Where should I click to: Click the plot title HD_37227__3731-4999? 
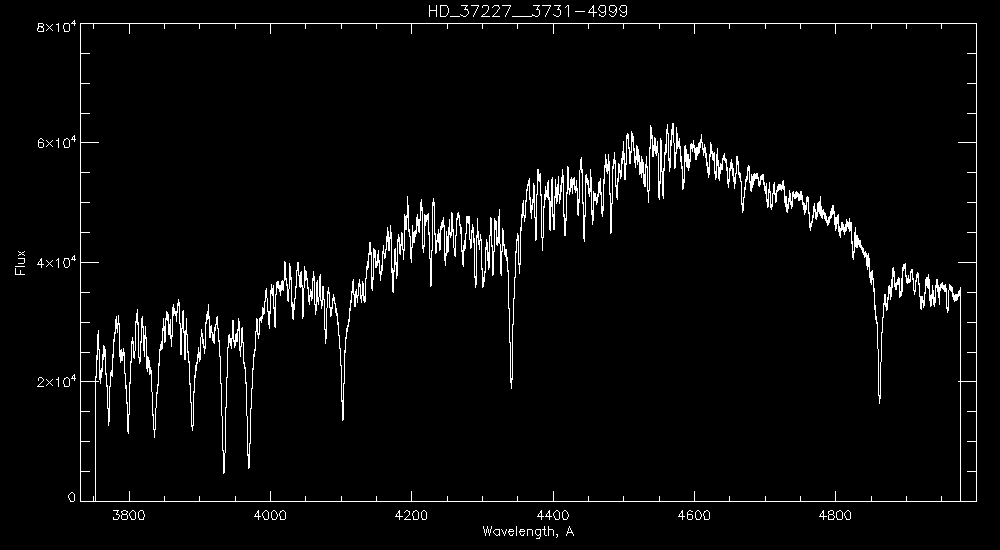pyautogui.click(x=528, y=11)
